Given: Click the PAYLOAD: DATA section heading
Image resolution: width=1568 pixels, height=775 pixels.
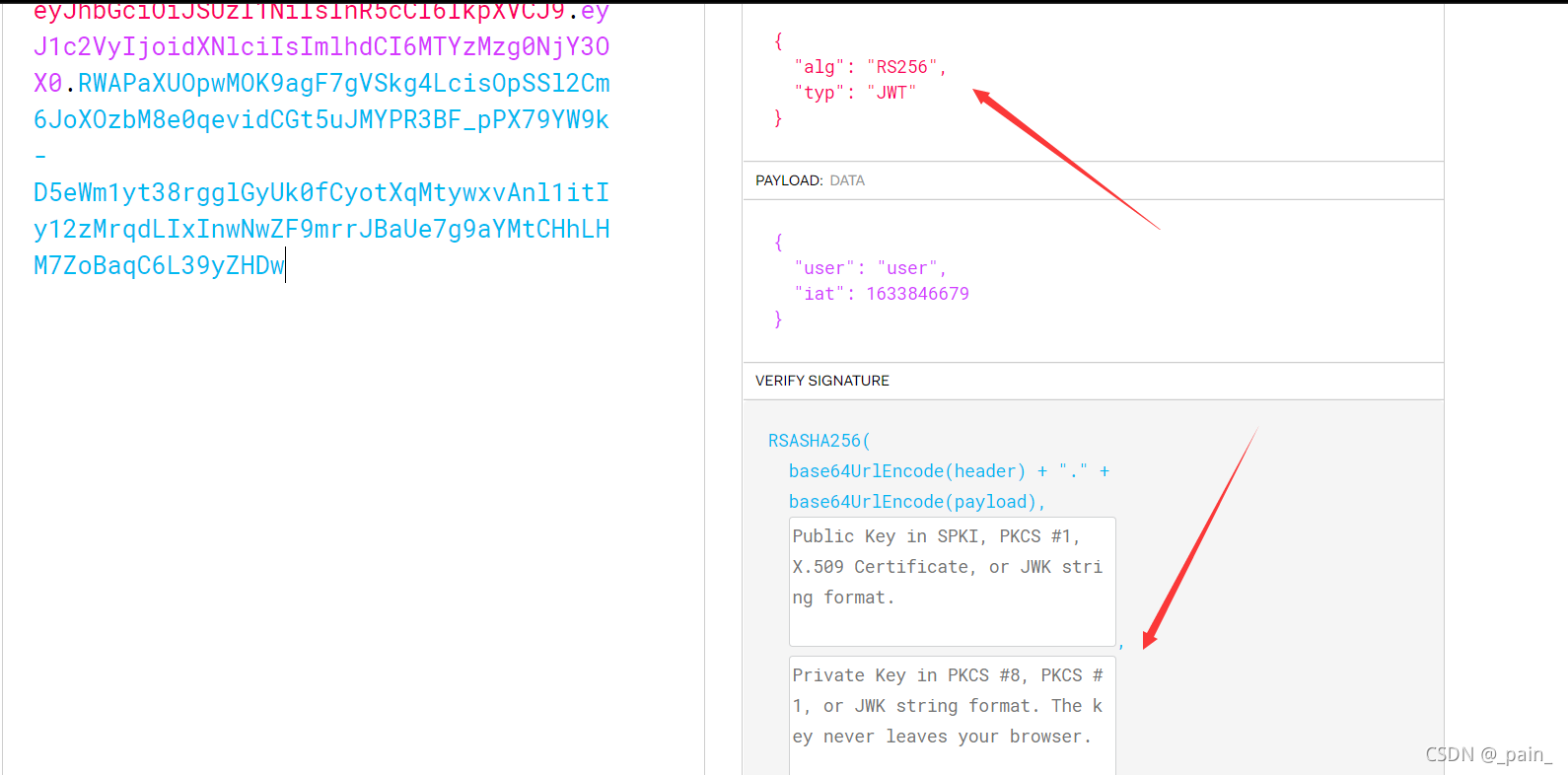Looking at the screenshot, I should [810, 180].
